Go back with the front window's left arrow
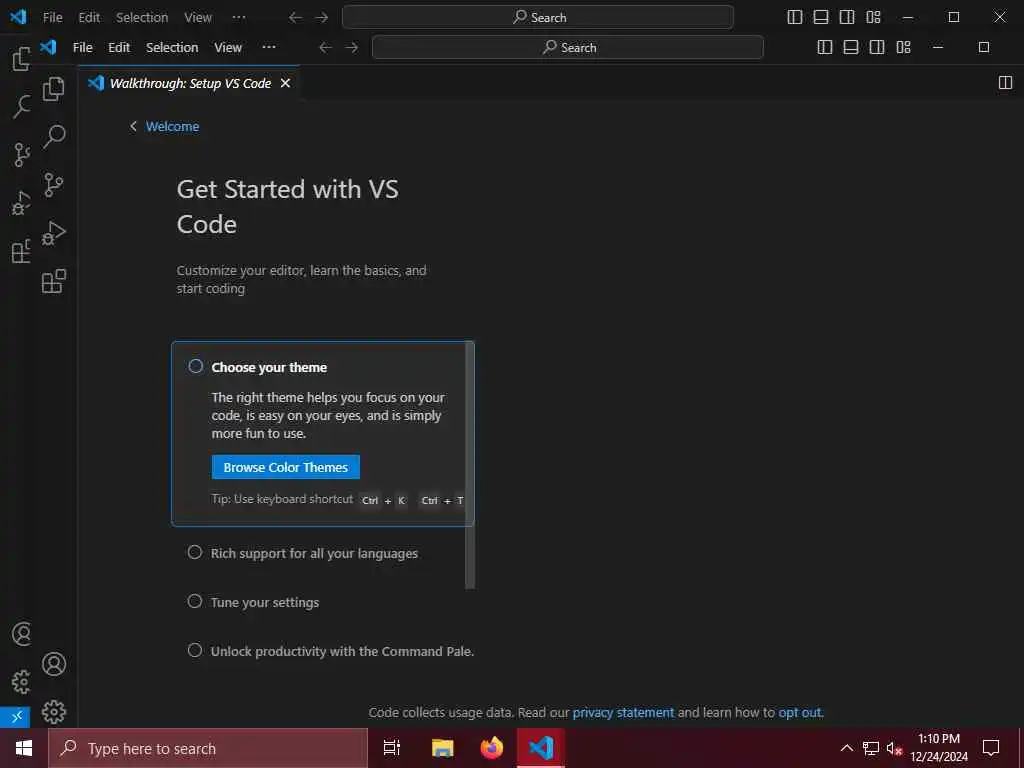This screenshot has width=1024, height=768. pyautogui.click(x=325, y=47)
